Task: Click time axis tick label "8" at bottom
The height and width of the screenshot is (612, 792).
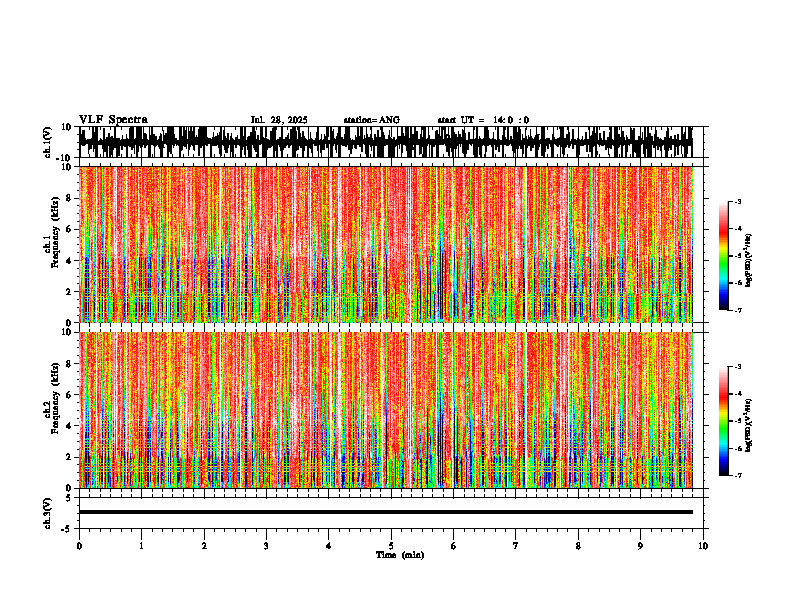Action: [578, 546]
